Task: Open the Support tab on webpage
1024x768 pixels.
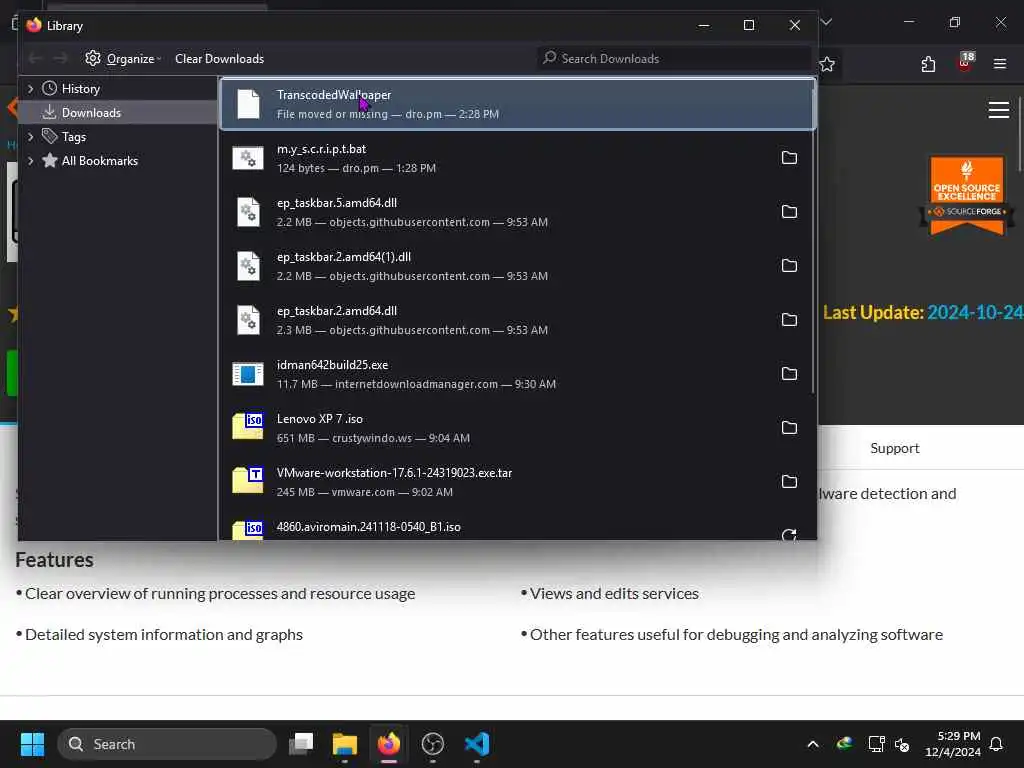Action: click(894, 448)
